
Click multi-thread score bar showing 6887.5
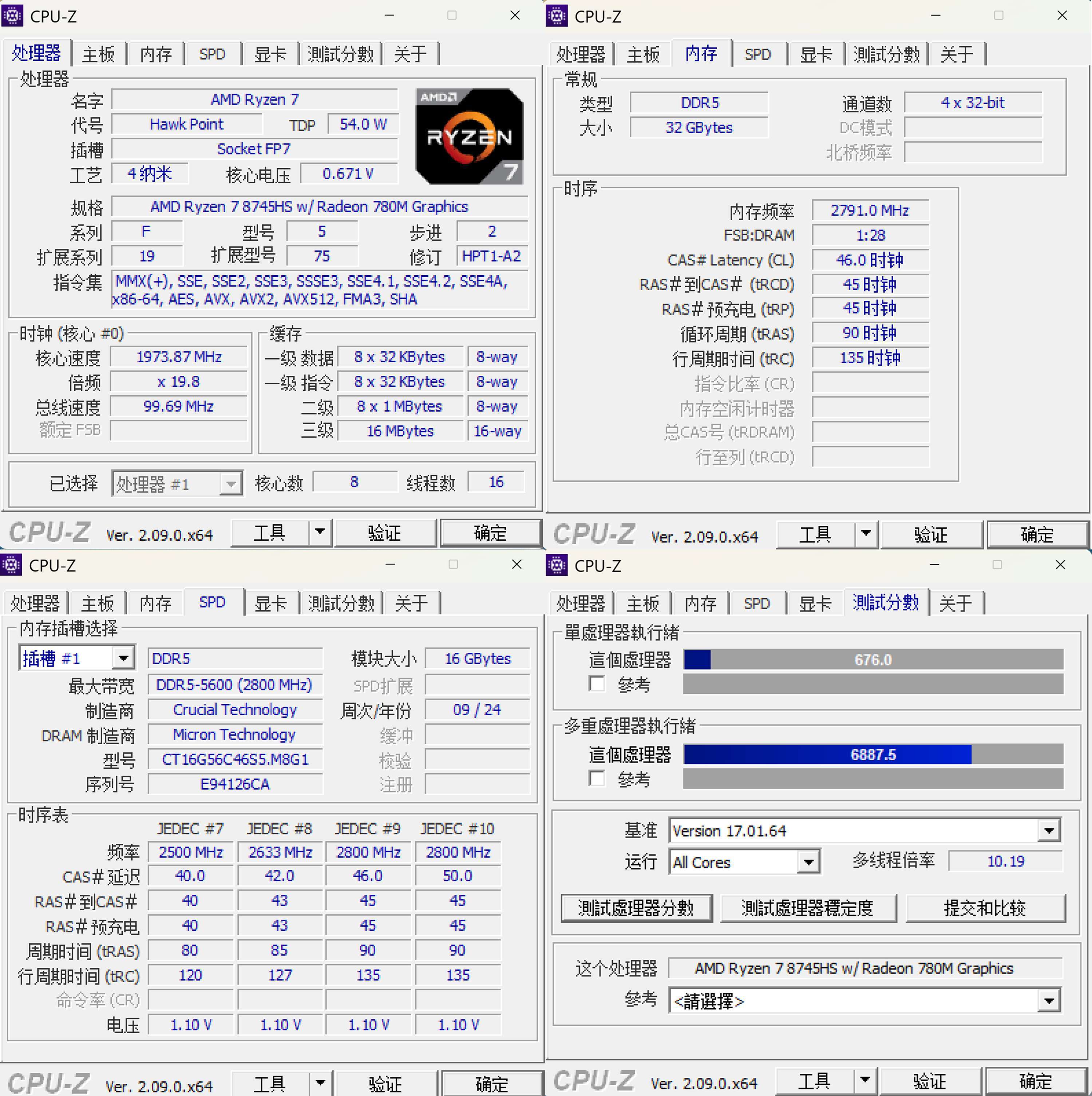click(x=873, y=754)
